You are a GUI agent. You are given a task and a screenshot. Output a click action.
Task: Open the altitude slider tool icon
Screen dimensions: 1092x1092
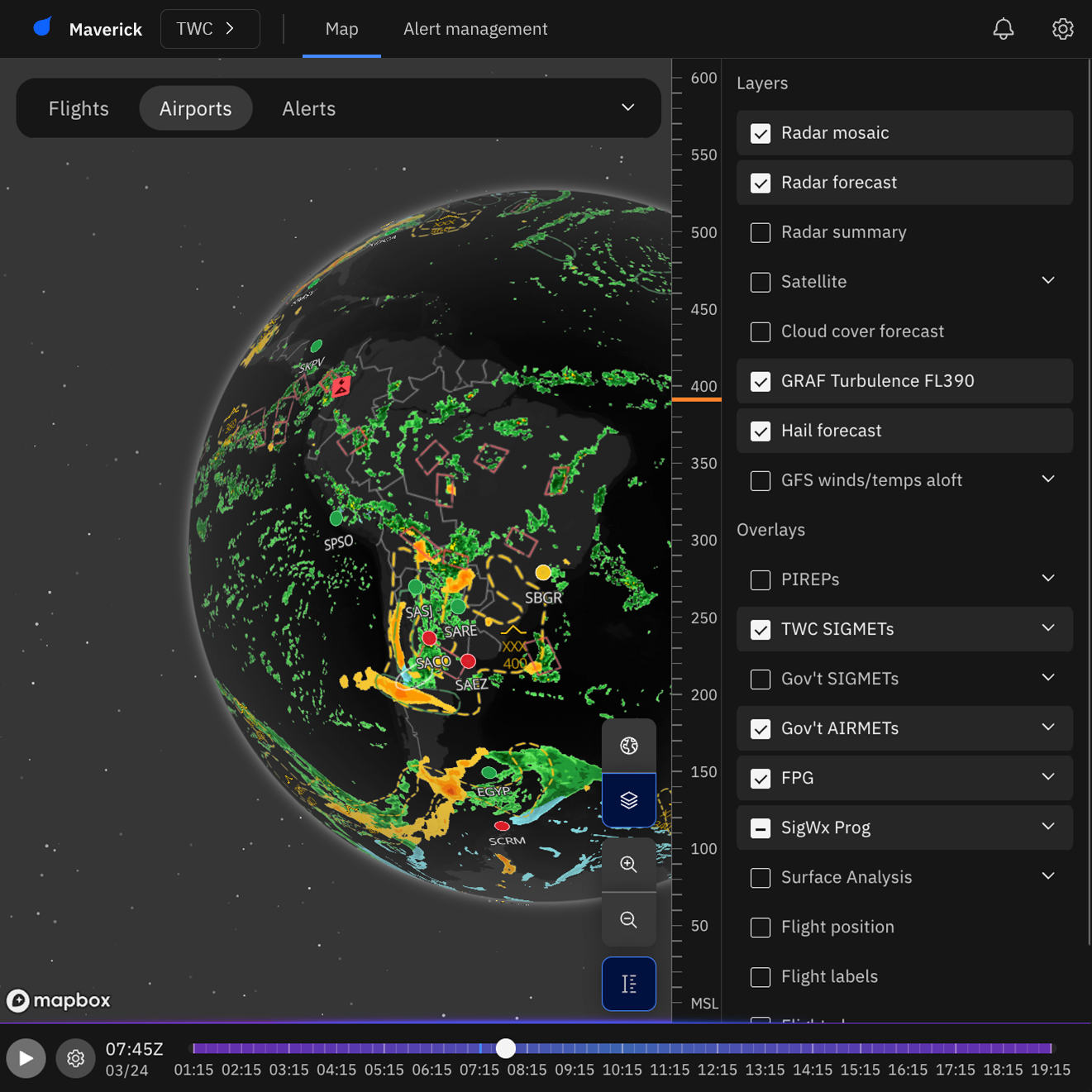click(628, 984)
